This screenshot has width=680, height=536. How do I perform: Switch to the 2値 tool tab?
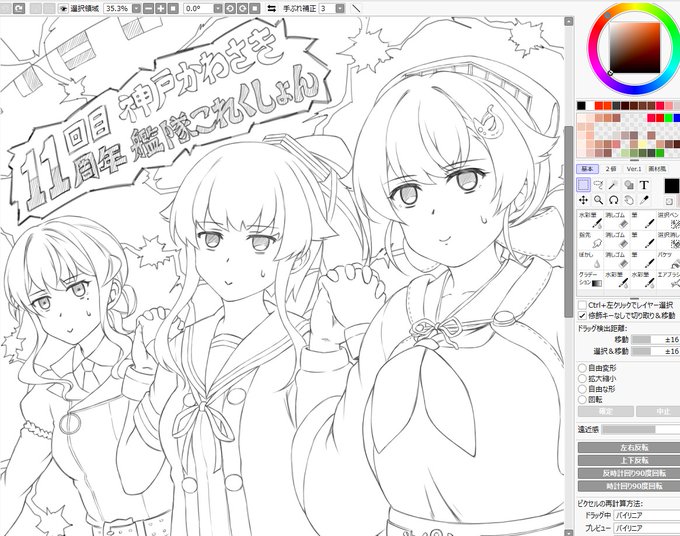coord(611,169)
